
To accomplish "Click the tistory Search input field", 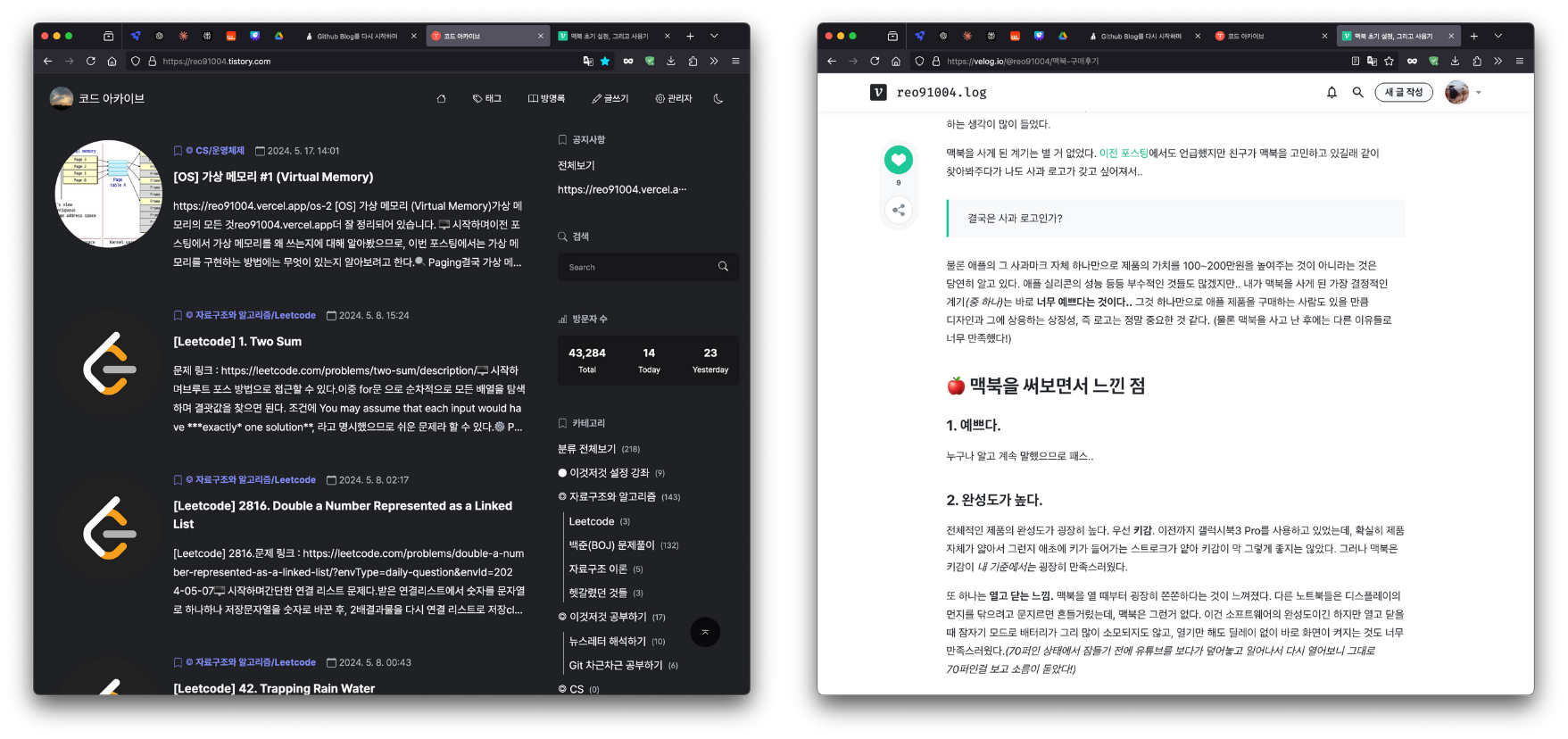I will click(638, 267).
